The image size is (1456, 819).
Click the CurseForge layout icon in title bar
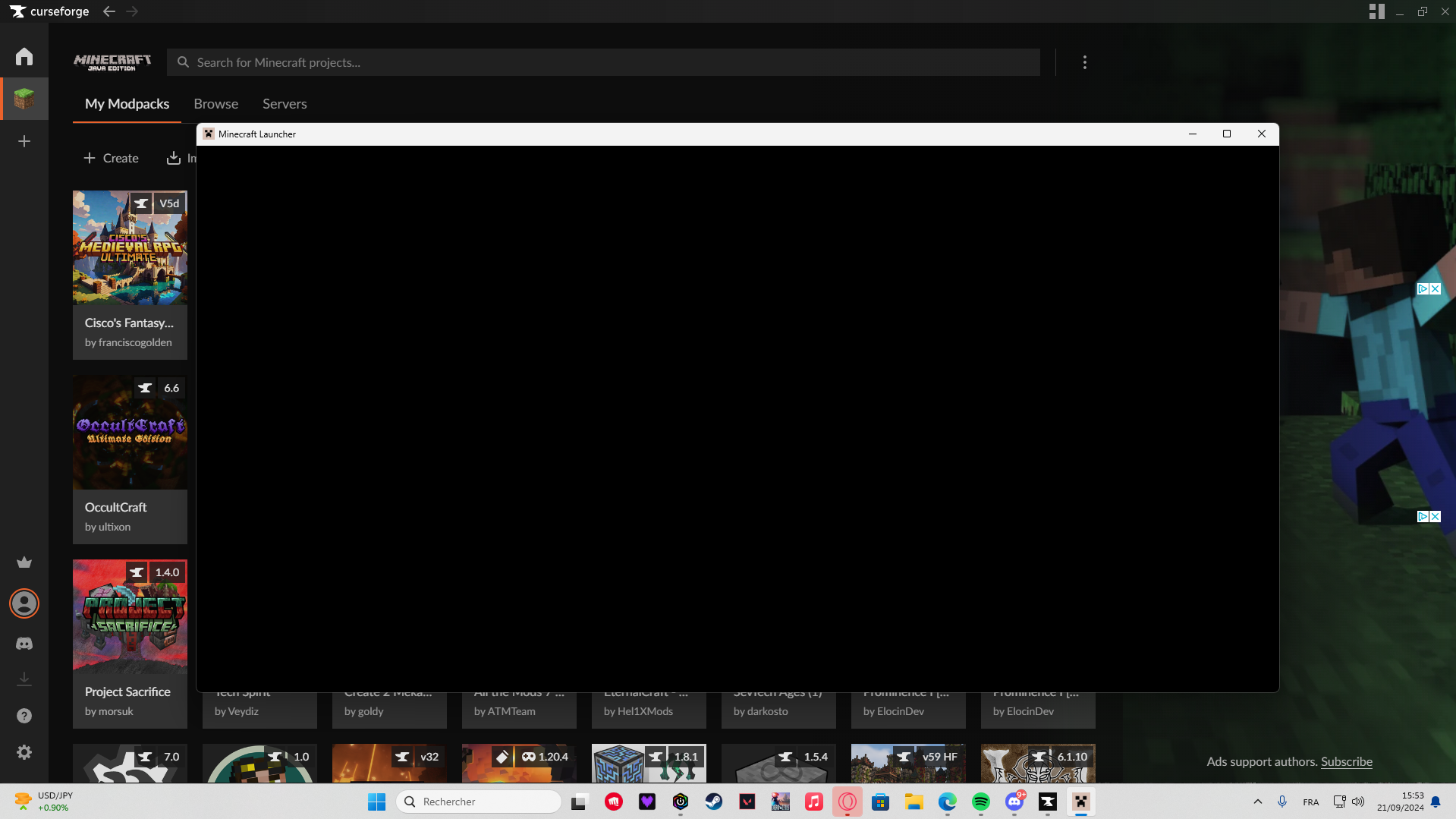pyautogui.click(x=1377, y=11)
